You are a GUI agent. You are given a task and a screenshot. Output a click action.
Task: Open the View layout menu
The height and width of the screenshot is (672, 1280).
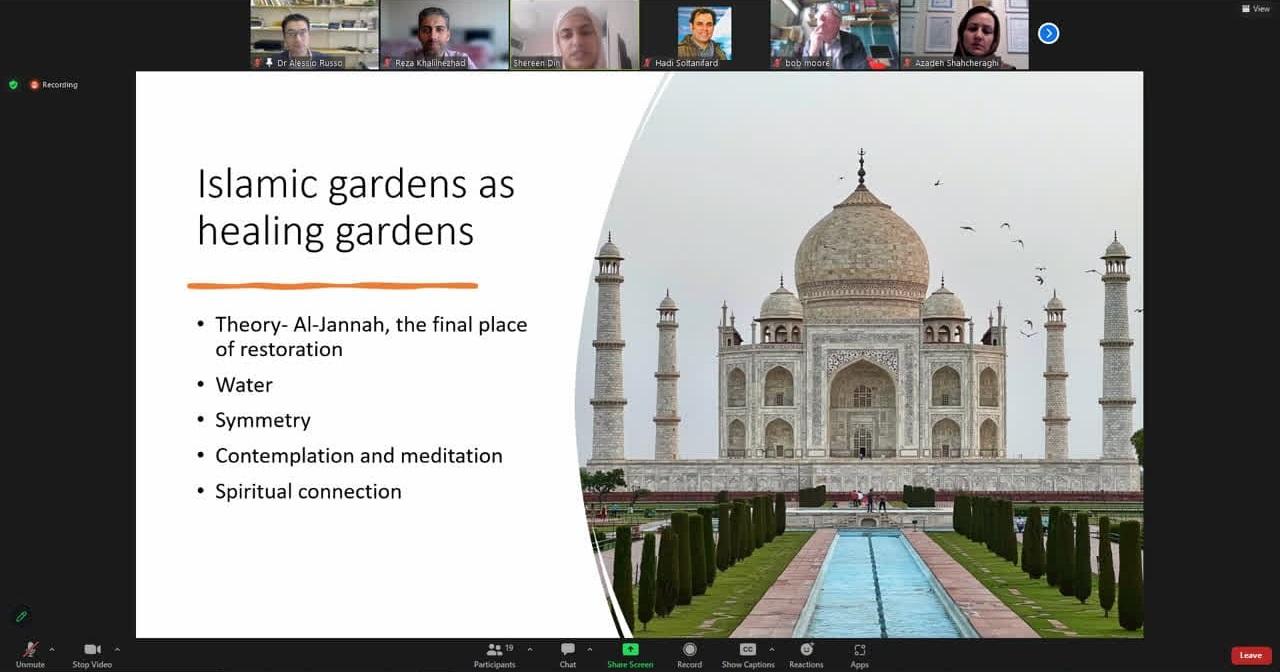1256,9
